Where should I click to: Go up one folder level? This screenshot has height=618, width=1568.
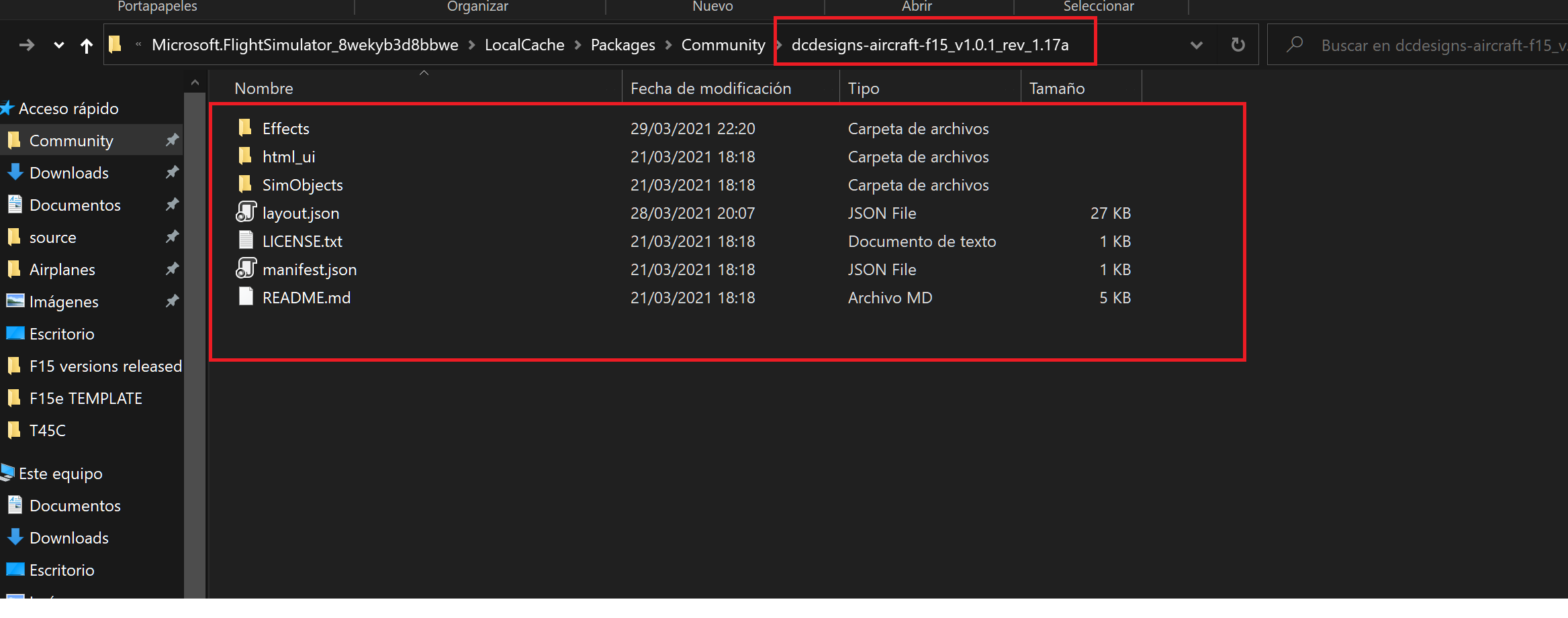(87, 45)
